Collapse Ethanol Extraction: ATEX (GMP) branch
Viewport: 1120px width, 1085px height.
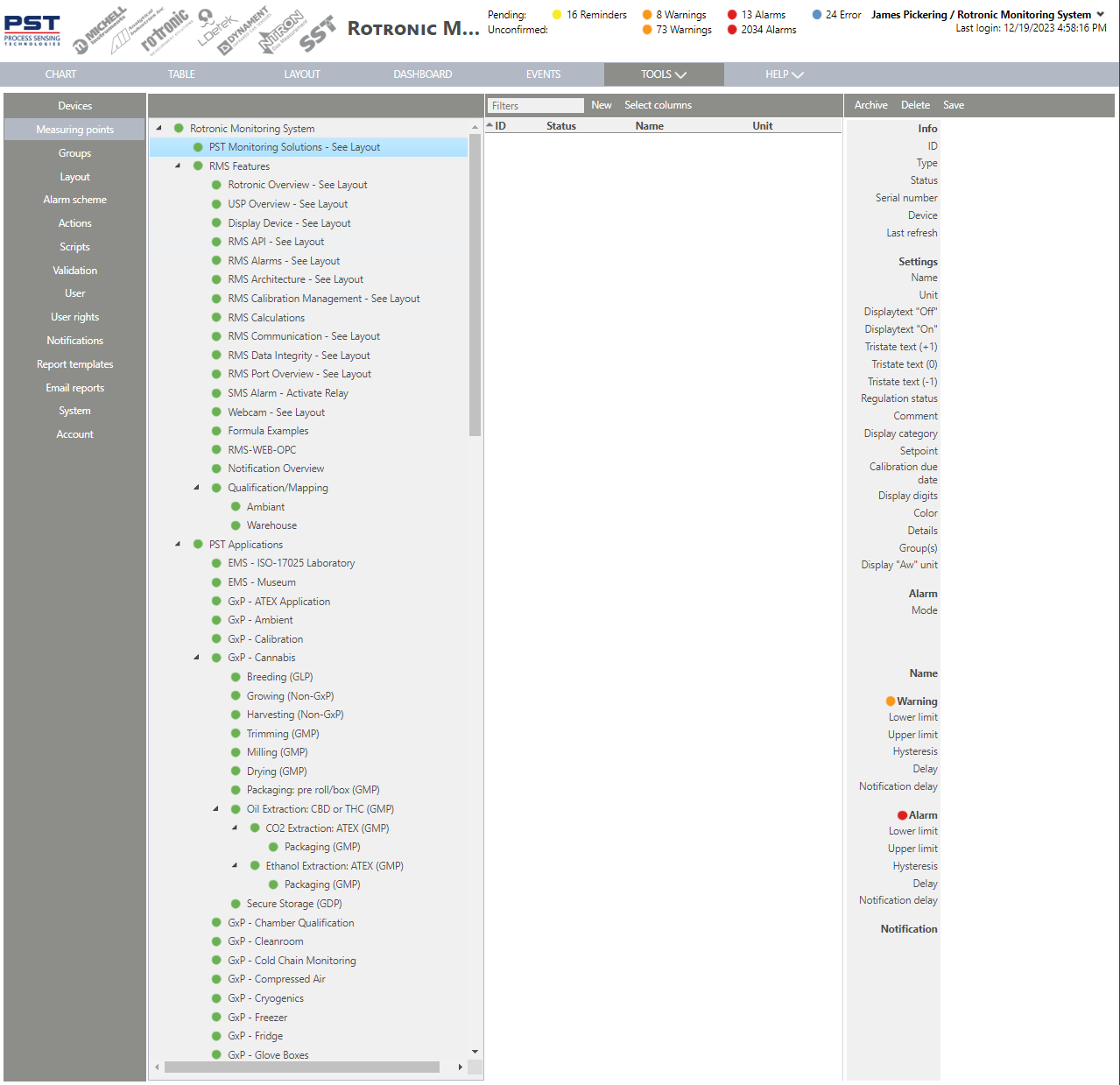(x=235, y=865)
